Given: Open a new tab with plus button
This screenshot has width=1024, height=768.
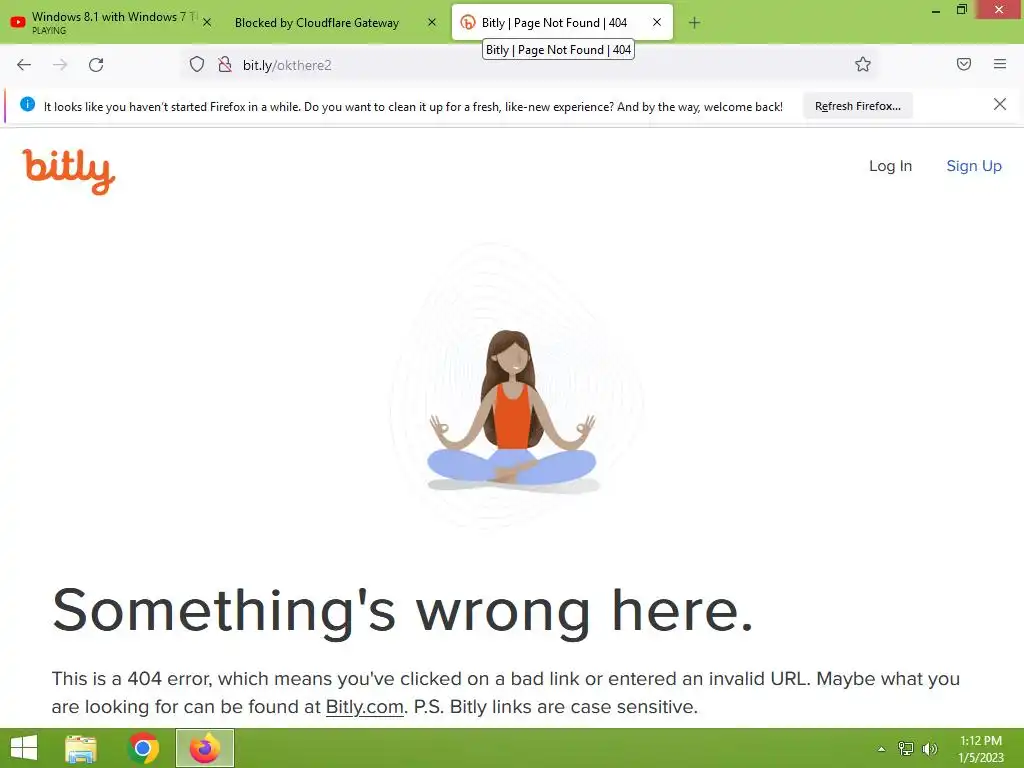Looking at the screenshot, I should coord(694,23).
